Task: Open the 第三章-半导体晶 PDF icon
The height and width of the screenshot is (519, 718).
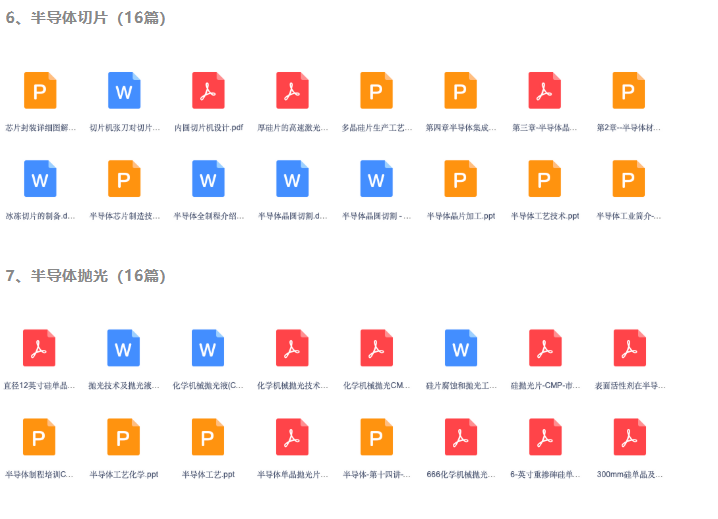Action: coord(544,91)
